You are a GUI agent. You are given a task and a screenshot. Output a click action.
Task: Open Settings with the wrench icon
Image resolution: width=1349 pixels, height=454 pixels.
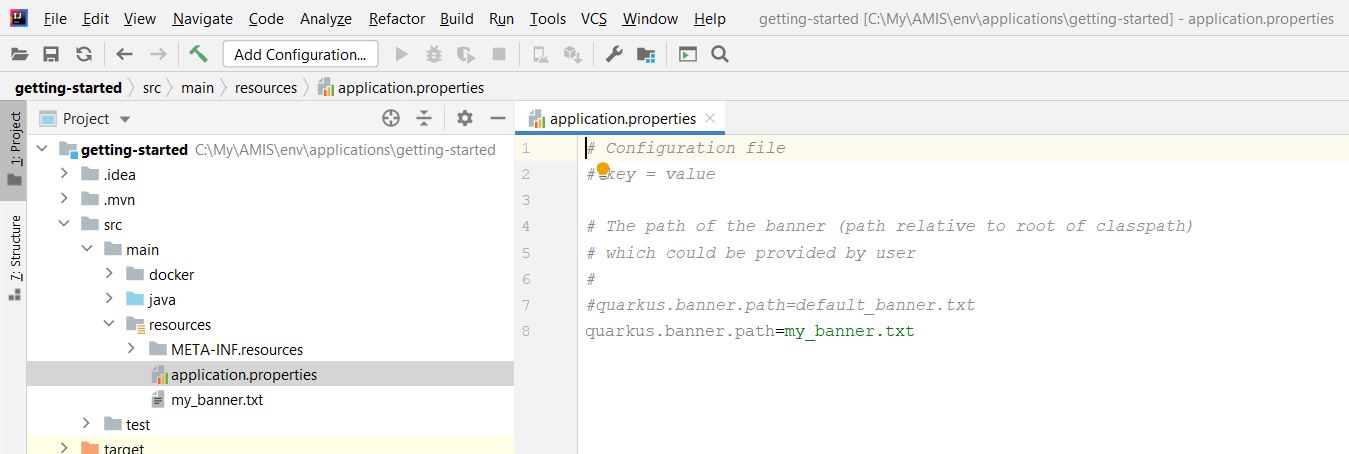point(614,54)
